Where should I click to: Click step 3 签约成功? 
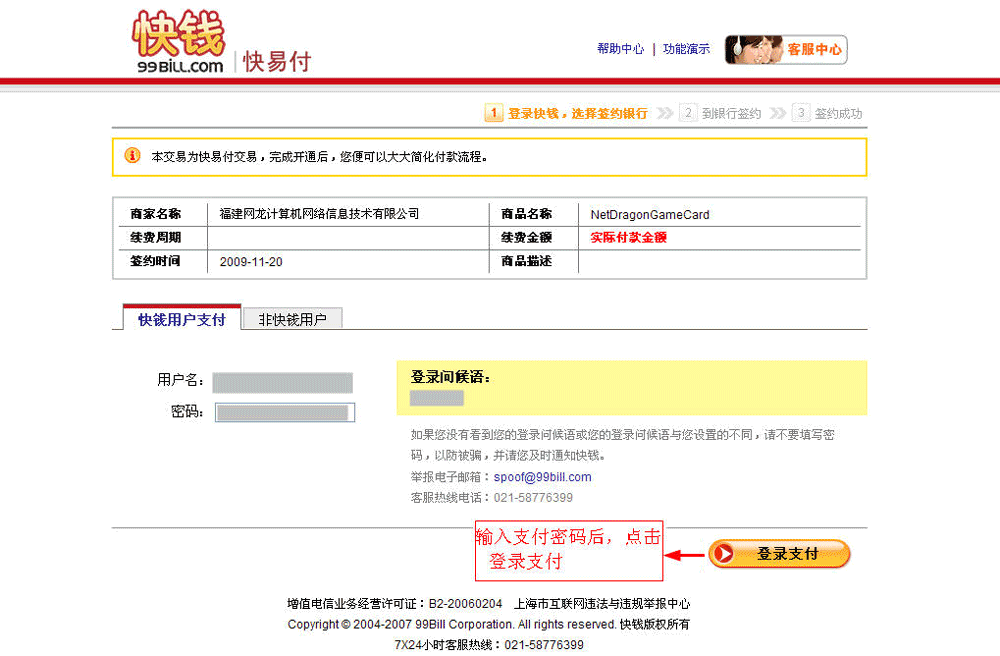pyautogui.click(x=827, y=113)
